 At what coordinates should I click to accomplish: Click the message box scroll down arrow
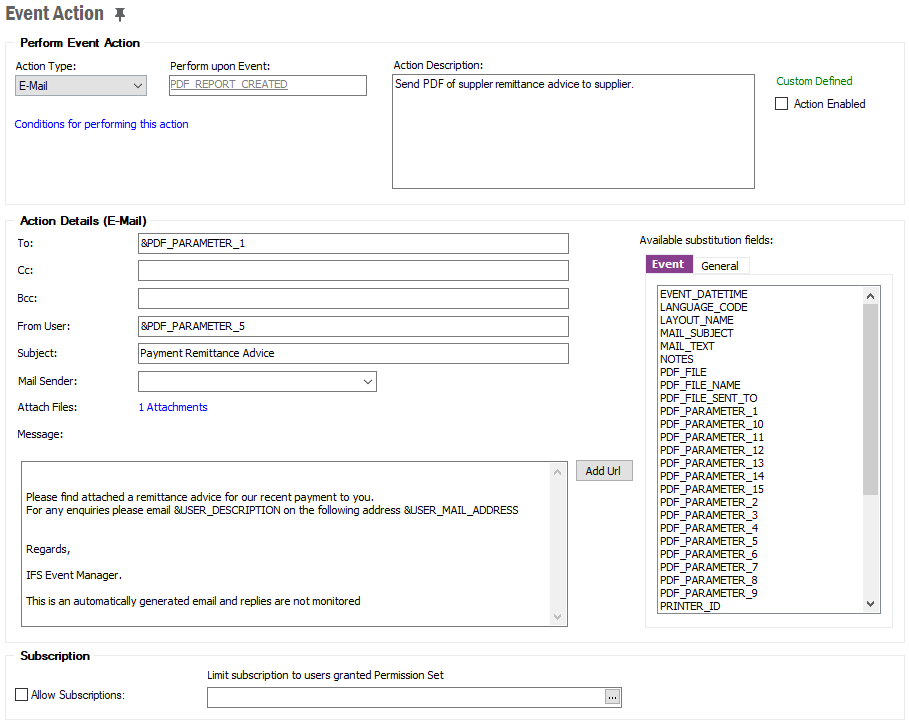[558, 617]
